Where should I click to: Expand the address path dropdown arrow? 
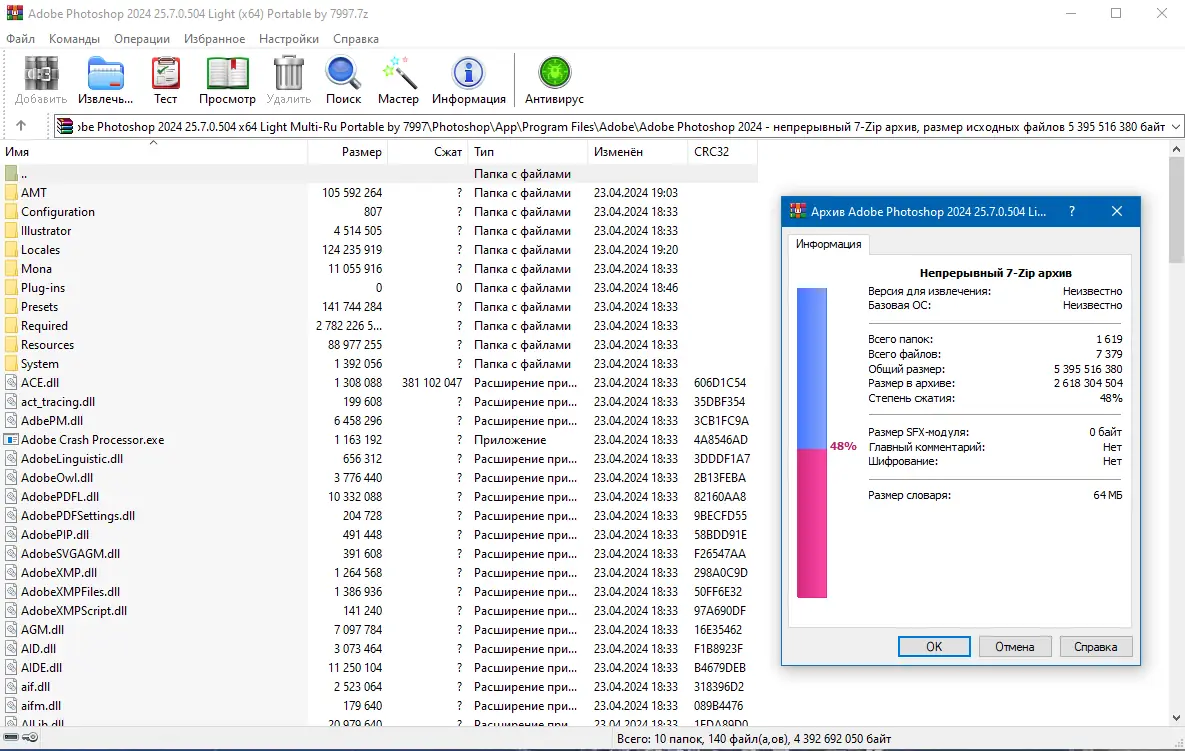[1175, 127]
